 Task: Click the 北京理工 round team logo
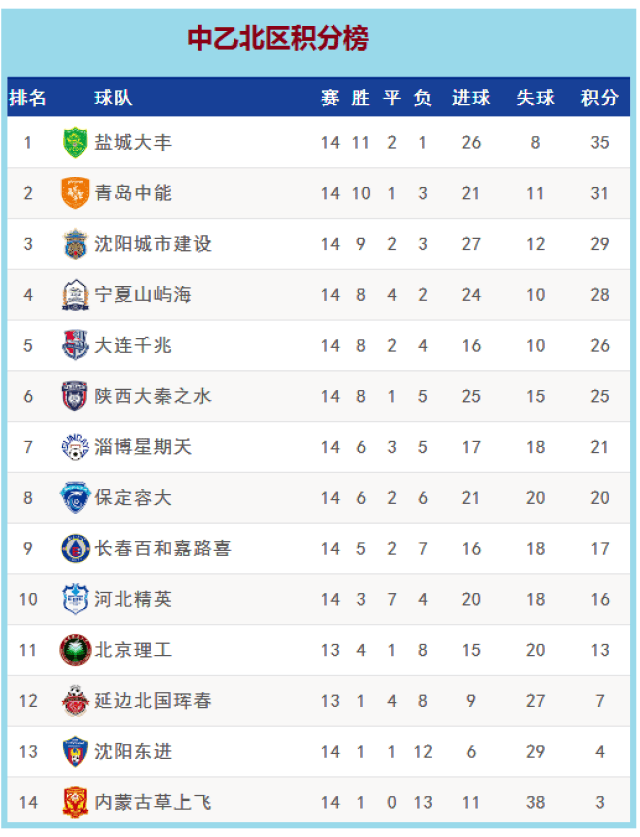[75, 650]
